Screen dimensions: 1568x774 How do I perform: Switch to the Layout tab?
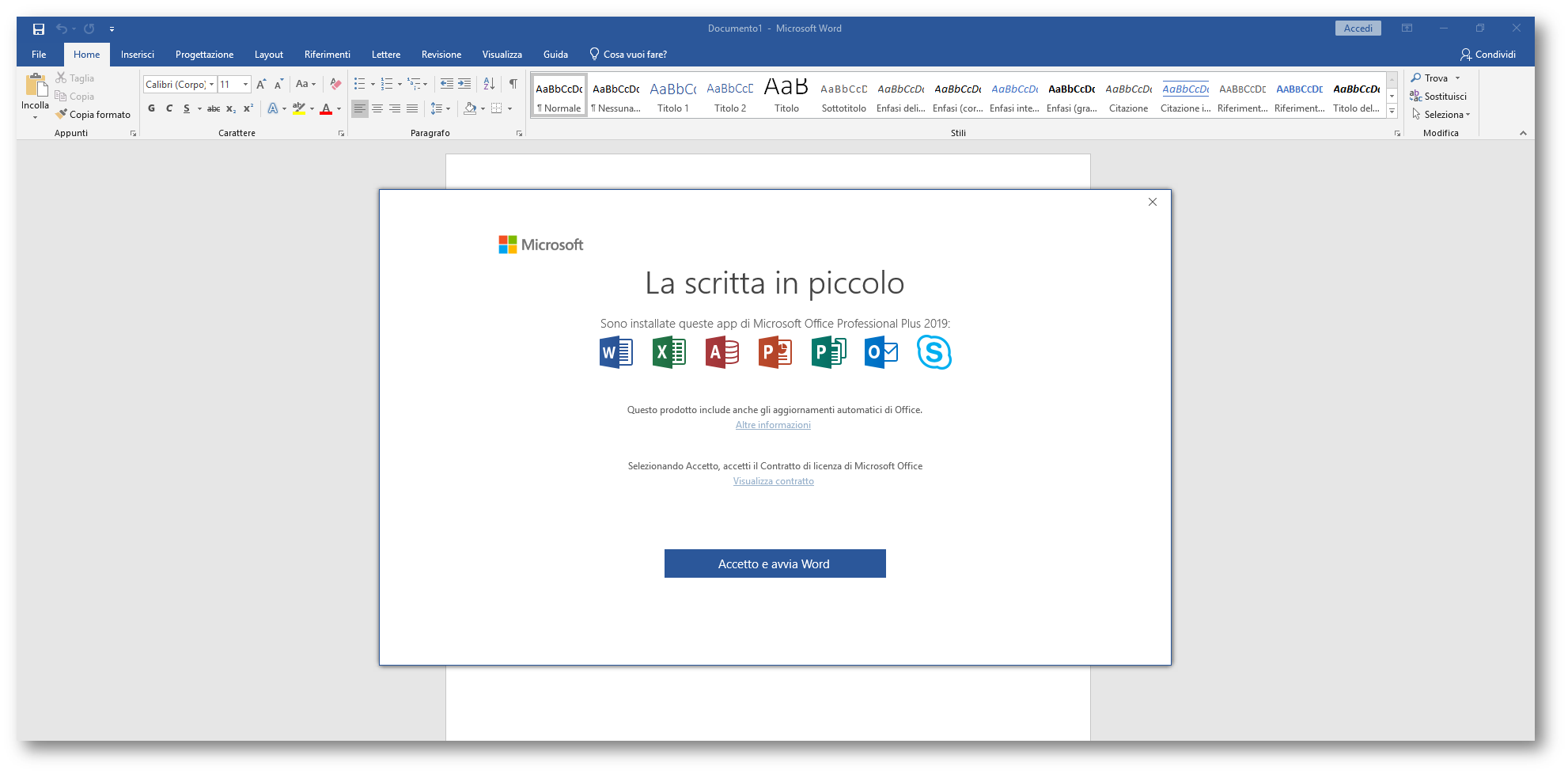pyautogui.click(x=269, y=55)
